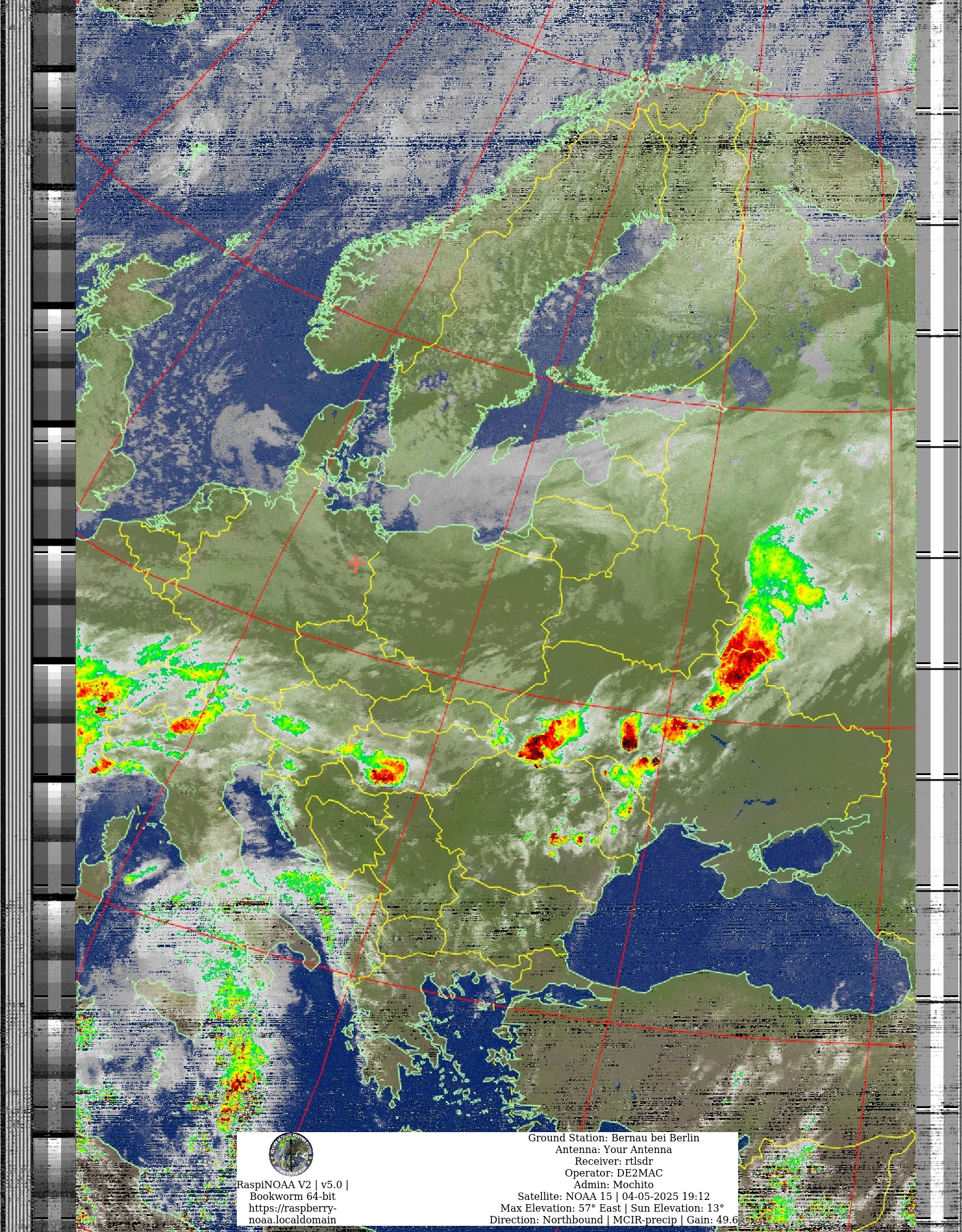Screen dimensions: 962x1232
Task: Click the 'Antenna: Your Antenna' line
Action: click(614, 1150)
